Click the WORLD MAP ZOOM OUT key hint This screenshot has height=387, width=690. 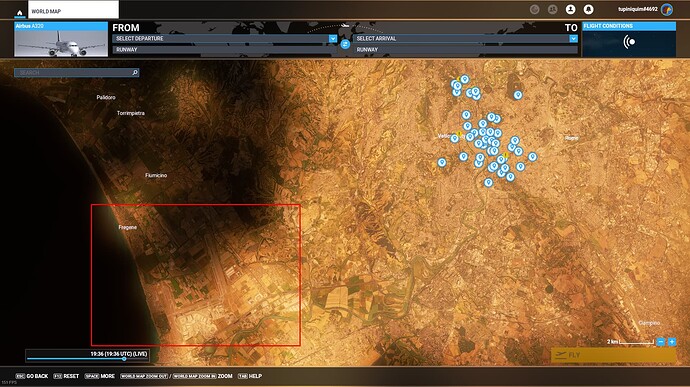144,376
